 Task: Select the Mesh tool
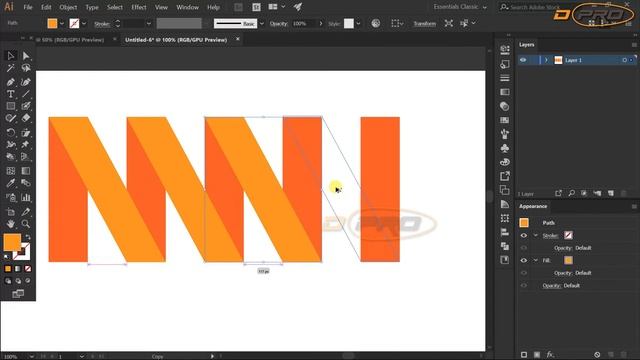coord(11,171)
